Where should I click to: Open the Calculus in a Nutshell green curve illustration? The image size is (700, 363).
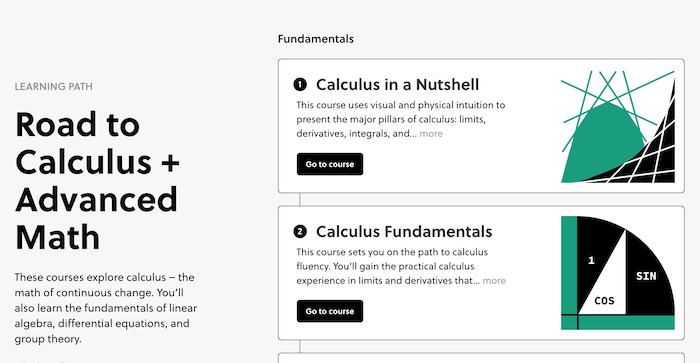point(618,126)
